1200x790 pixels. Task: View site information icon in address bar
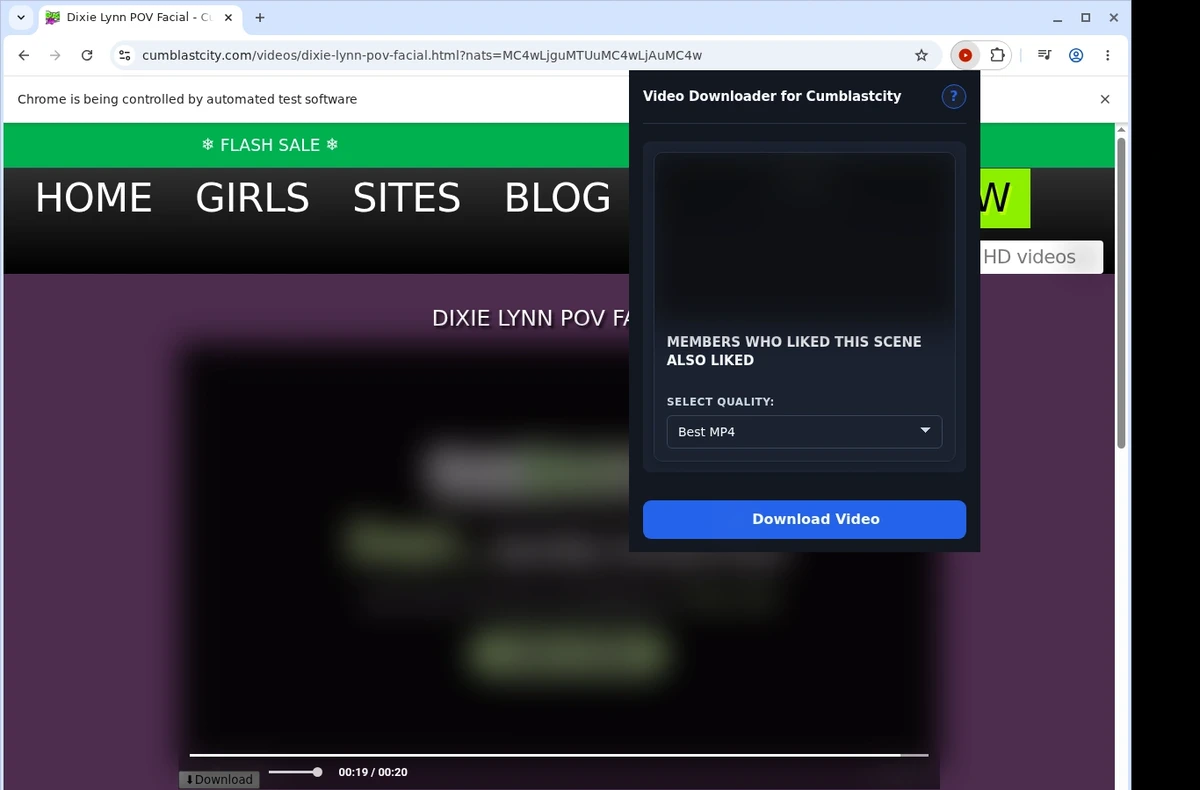point(124,56)
